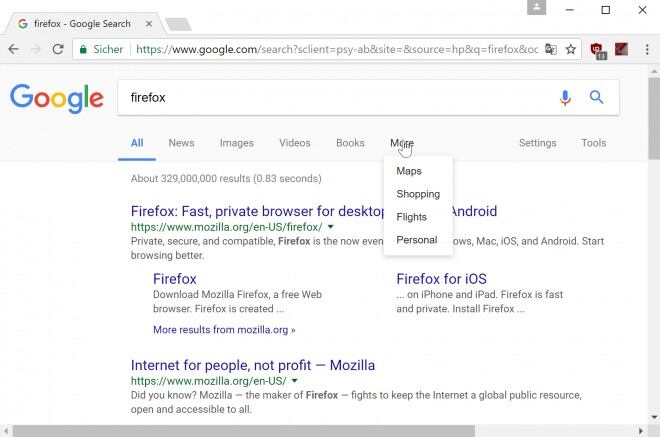Click the Google search input field
Image resolution: width=660 pixels, height=437 pixels.
[330, 98]
